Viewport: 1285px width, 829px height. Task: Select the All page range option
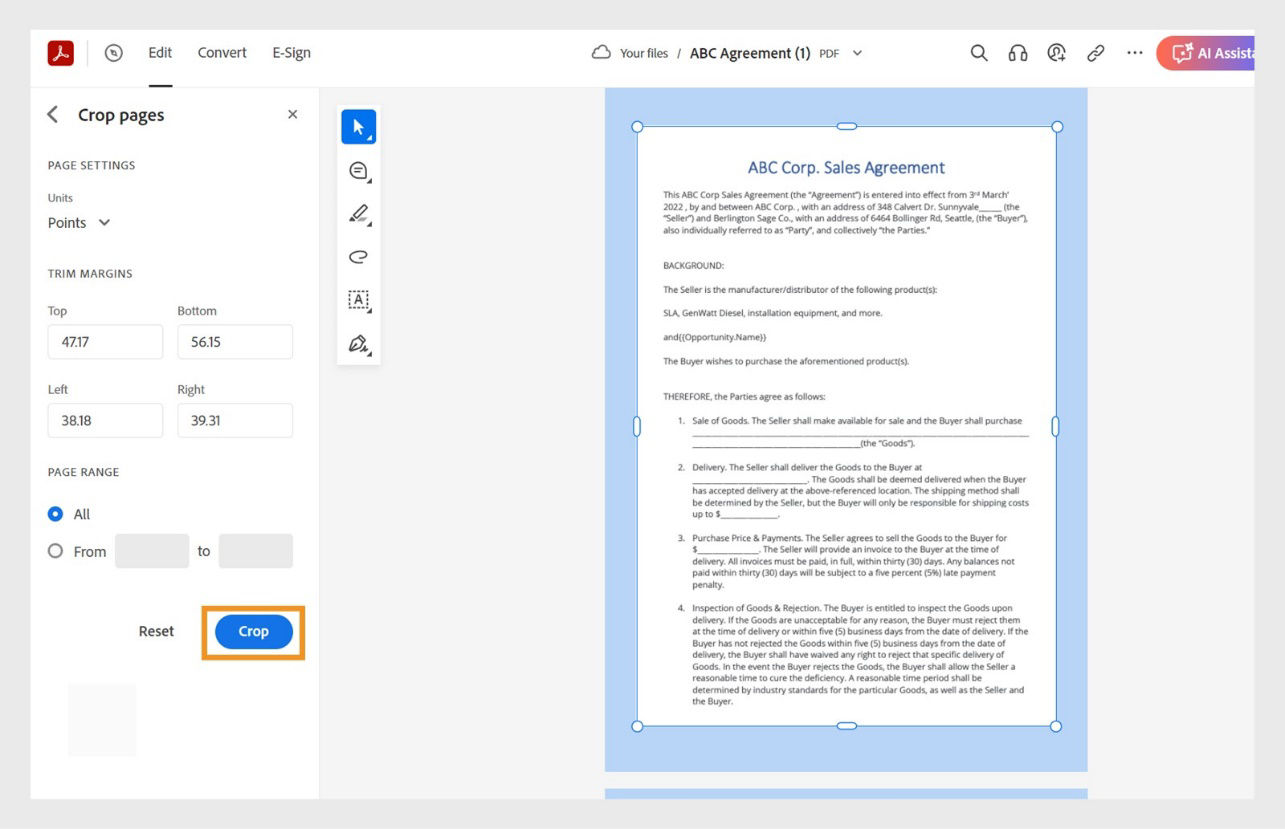click(x=55, y=514)
